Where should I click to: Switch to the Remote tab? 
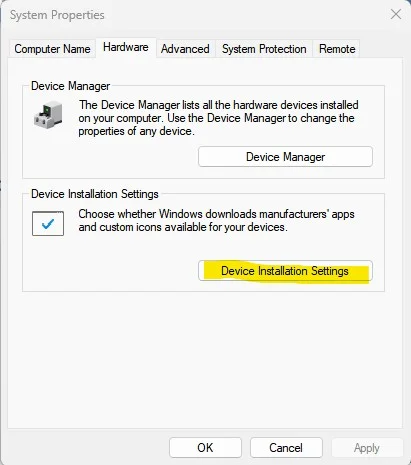point(337,49)
